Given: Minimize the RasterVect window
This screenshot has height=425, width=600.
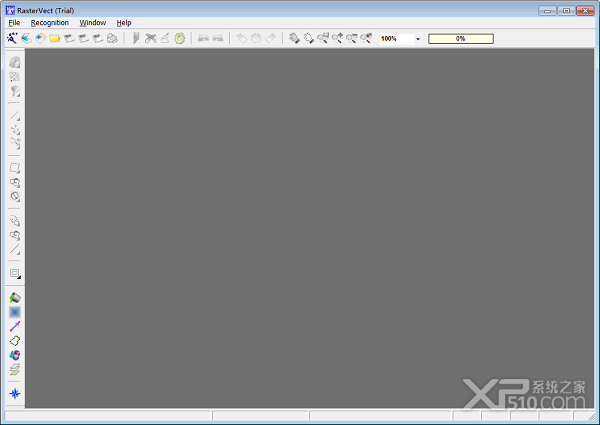Looking at the screenshot, I should [547, 11].
